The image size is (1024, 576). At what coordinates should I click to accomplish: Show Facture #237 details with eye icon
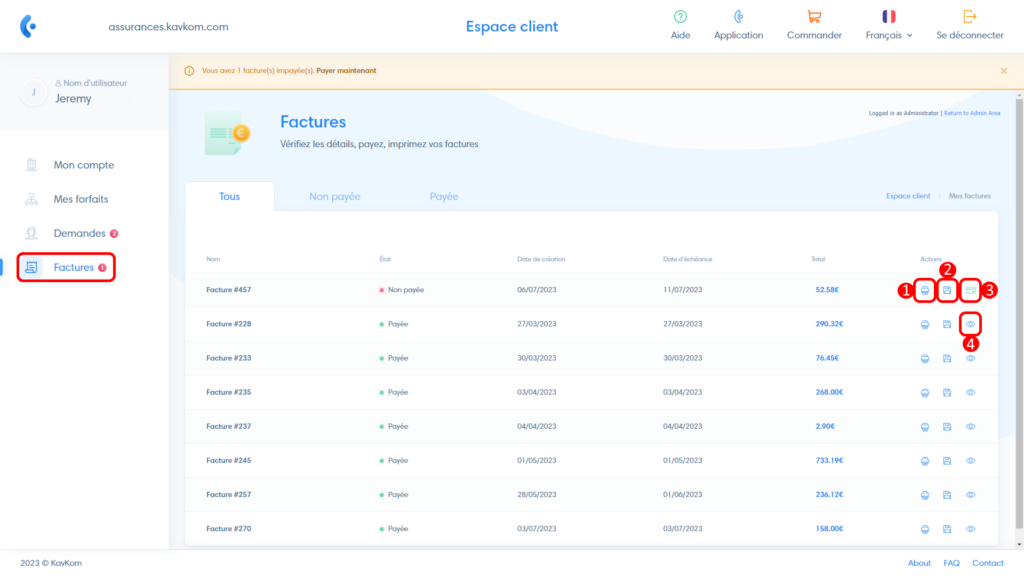click(x=970, y=426)
